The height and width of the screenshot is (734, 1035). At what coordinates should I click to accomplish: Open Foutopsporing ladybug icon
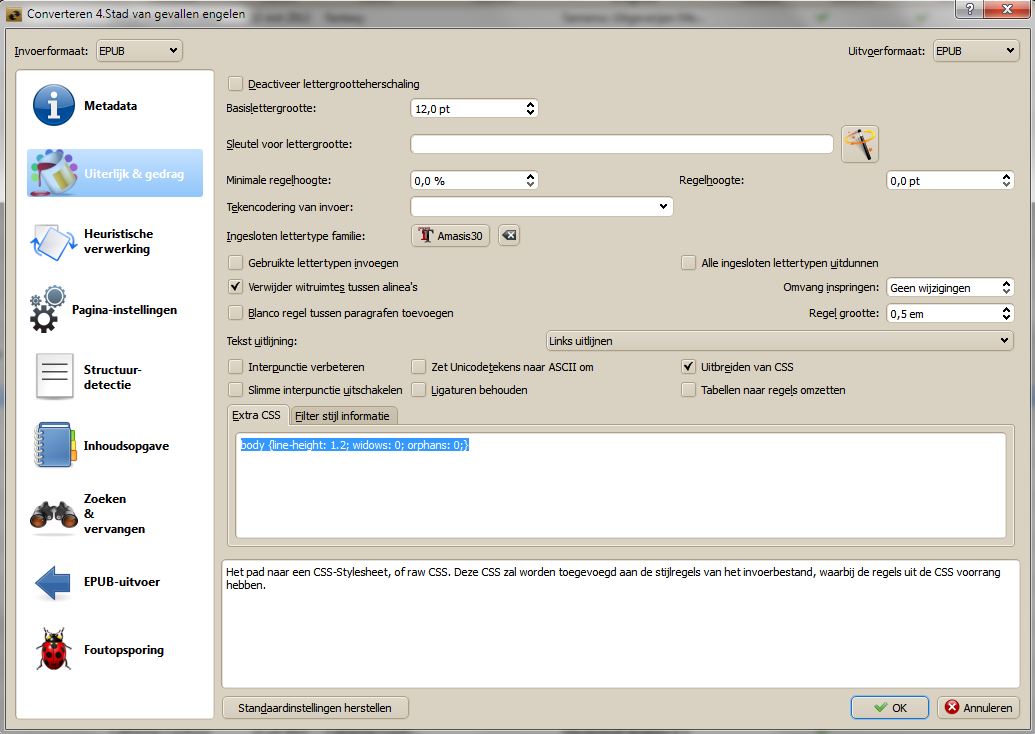pos(53,650)
